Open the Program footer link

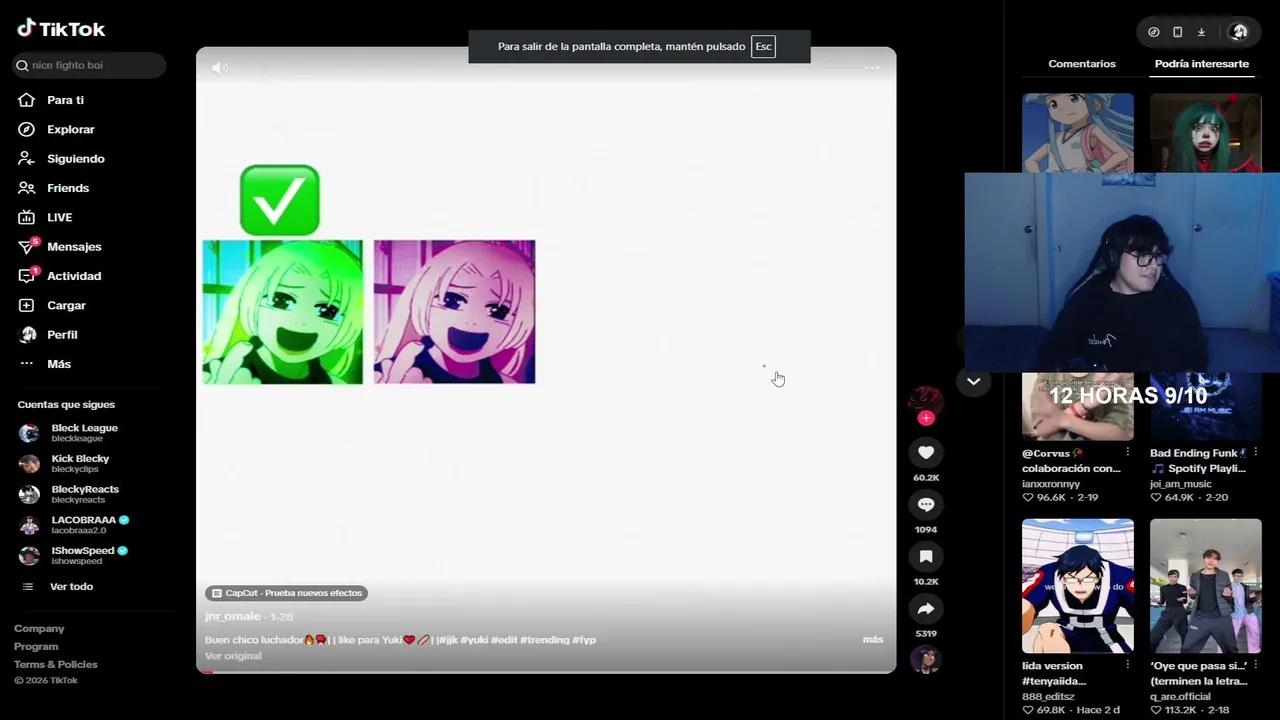click(36, 646)
